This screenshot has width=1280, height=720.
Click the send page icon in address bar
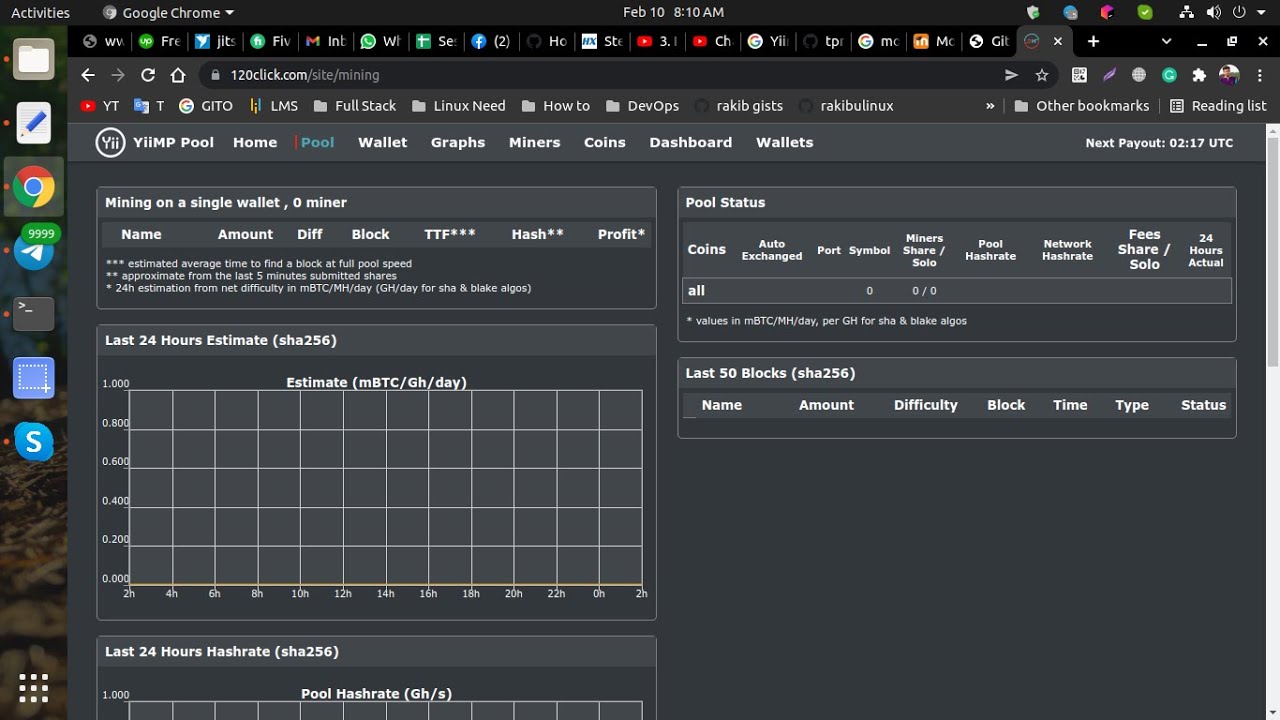1011,75
